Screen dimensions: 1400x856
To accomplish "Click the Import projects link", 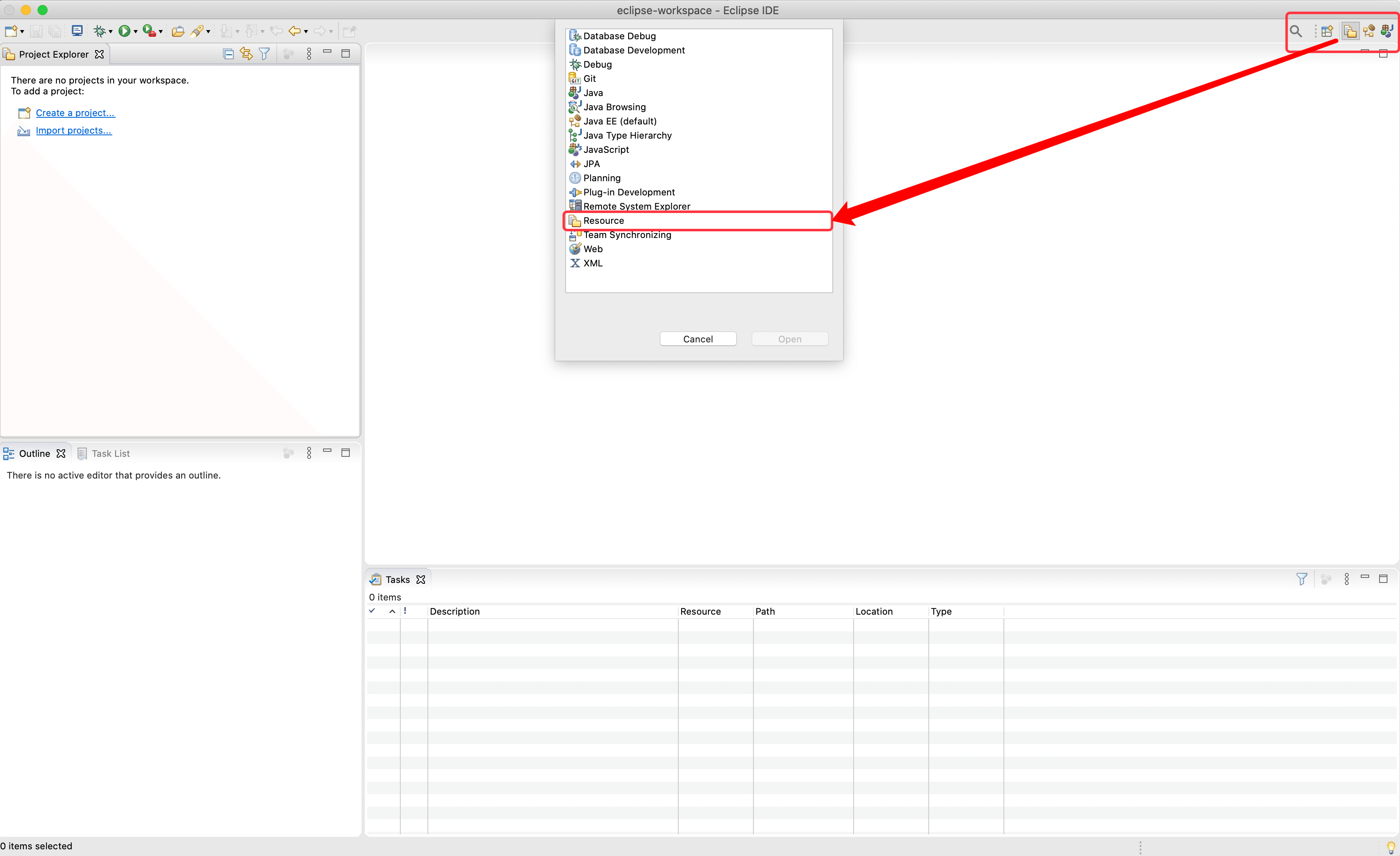I will [x=73, y=131].
